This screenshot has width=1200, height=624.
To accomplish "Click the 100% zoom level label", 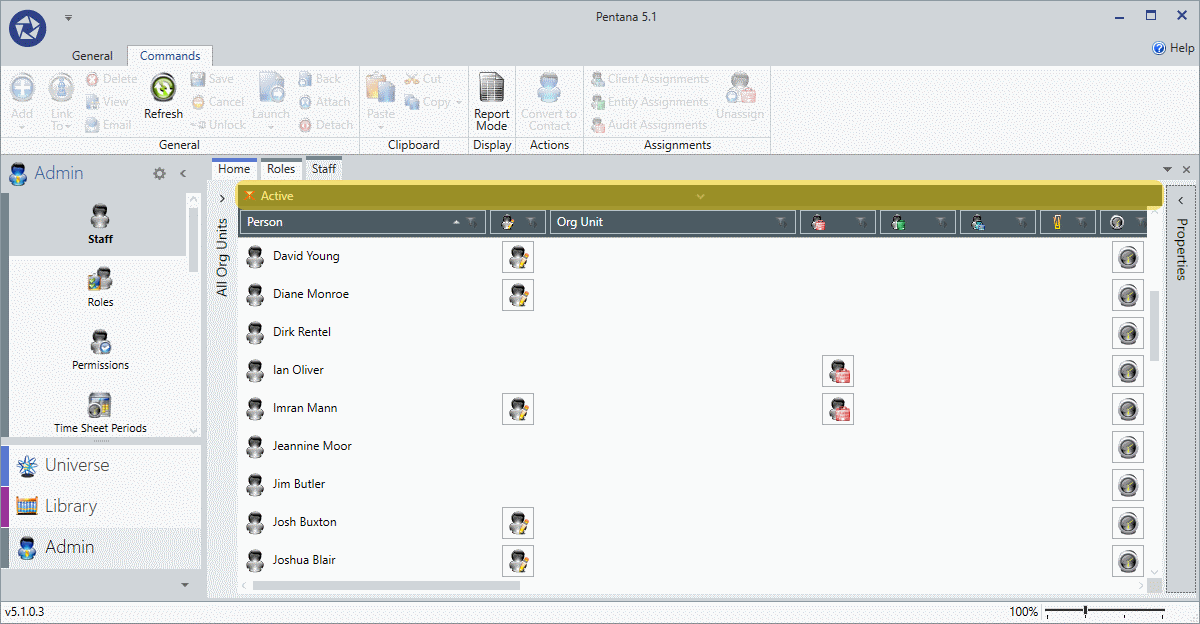I will coord(1023,611).
